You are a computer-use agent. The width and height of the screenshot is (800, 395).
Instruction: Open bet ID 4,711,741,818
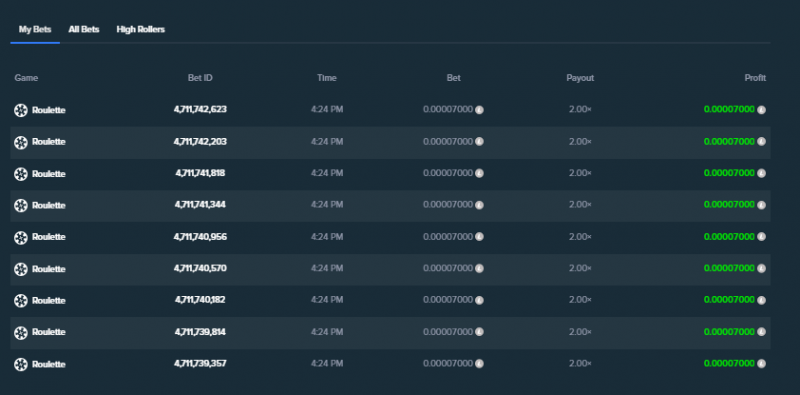200,173
